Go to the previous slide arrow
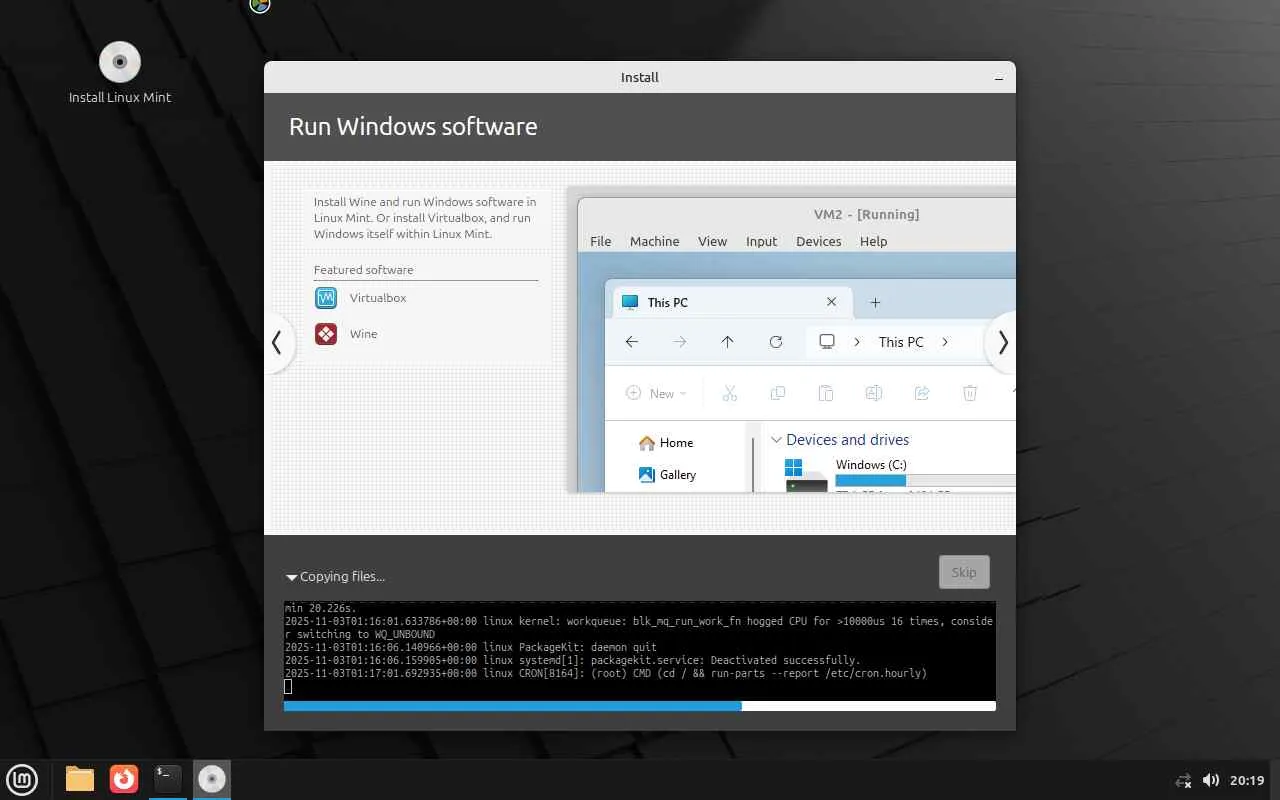Viewport: 1280px width, 800px height. click(x=278, y=342)
